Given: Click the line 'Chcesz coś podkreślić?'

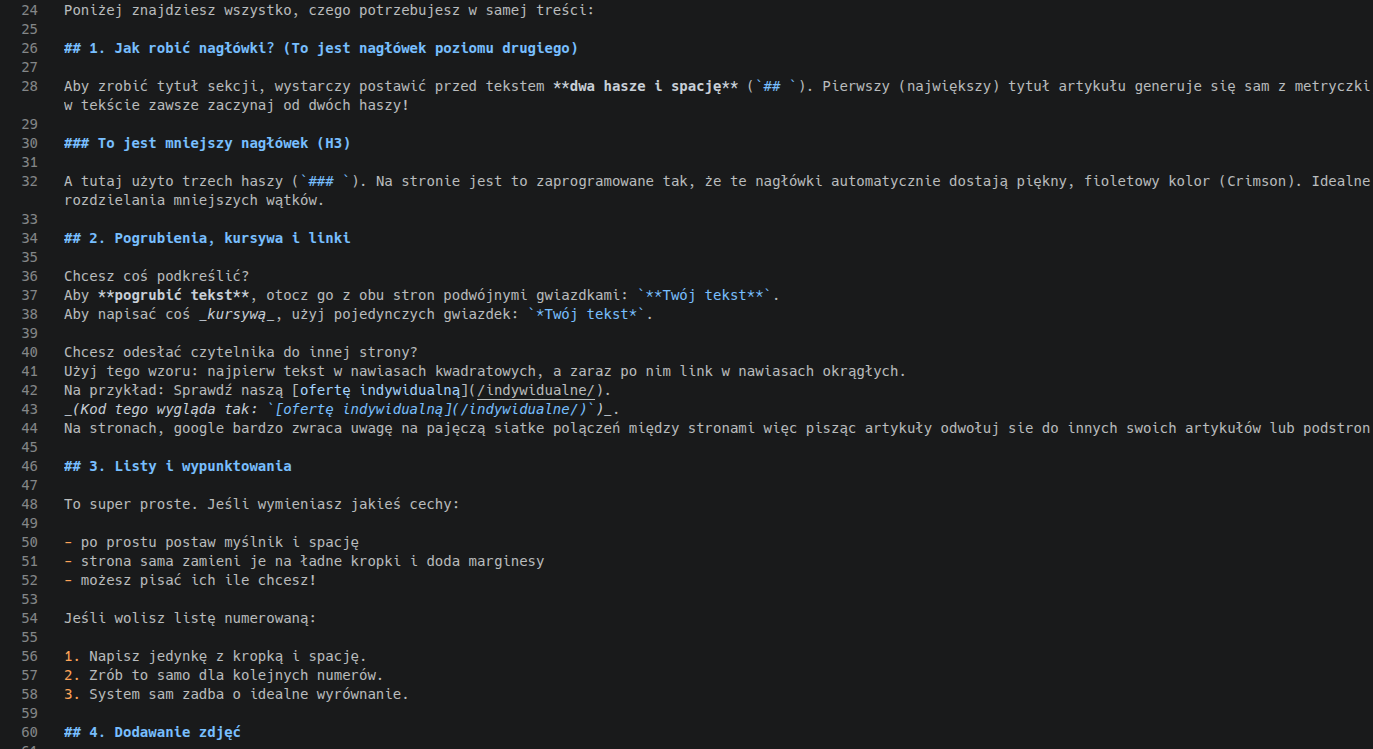Looking at the screenshot, I should (x=156, y=276).
